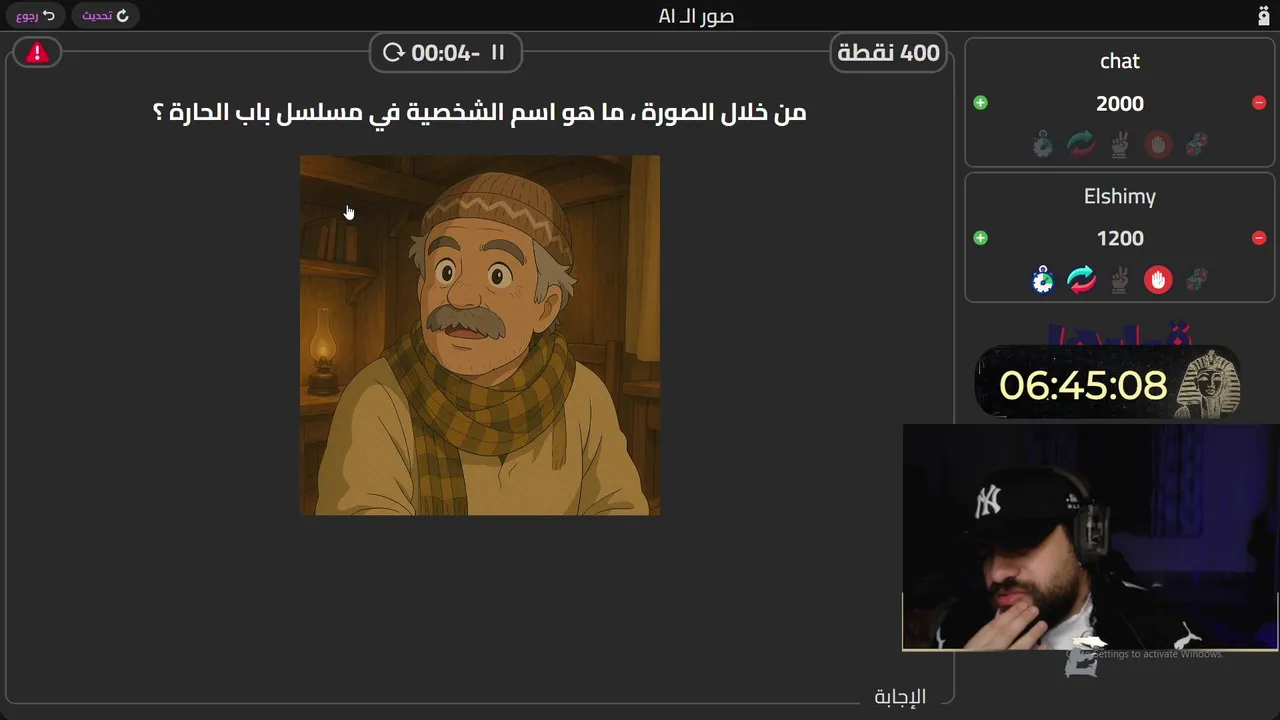Screen dimensions: 1280x720
Task: Click the red warning report icon
Action: [x=37, y=53]
